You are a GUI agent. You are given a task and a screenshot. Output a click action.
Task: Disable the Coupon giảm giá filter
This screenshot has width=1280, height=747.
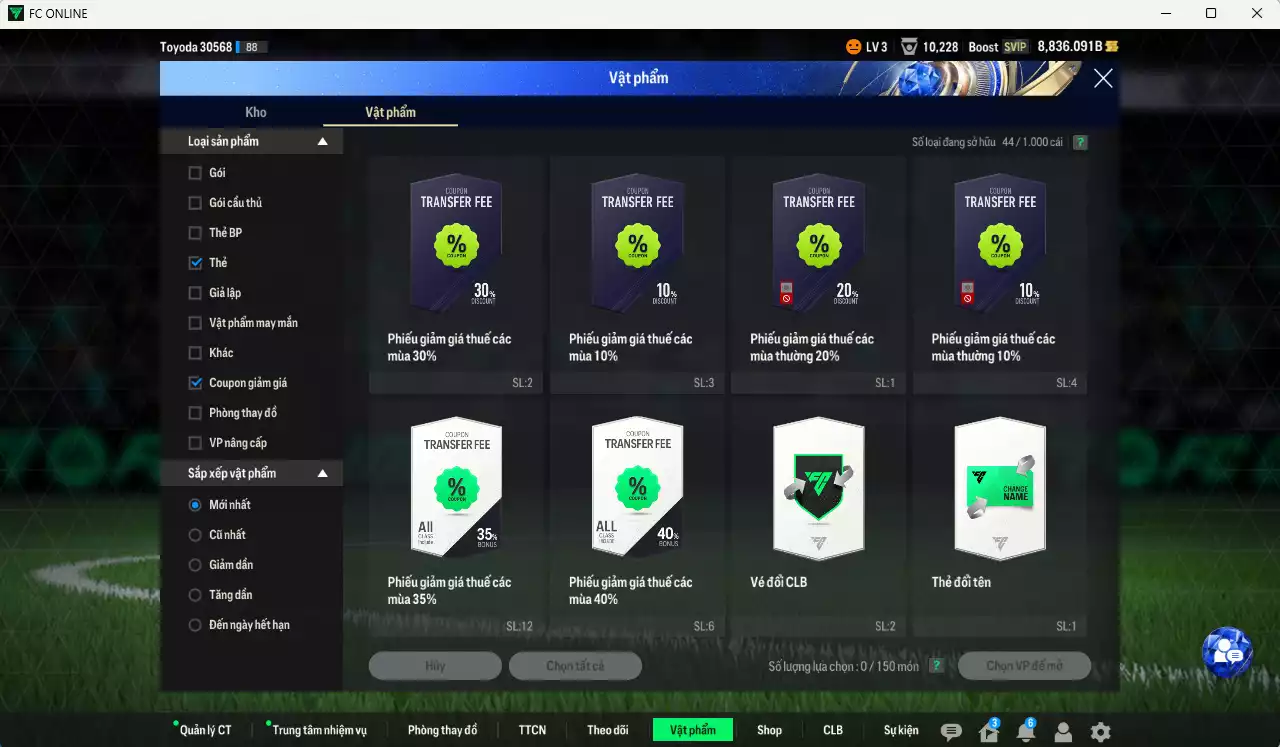point(193,382)
